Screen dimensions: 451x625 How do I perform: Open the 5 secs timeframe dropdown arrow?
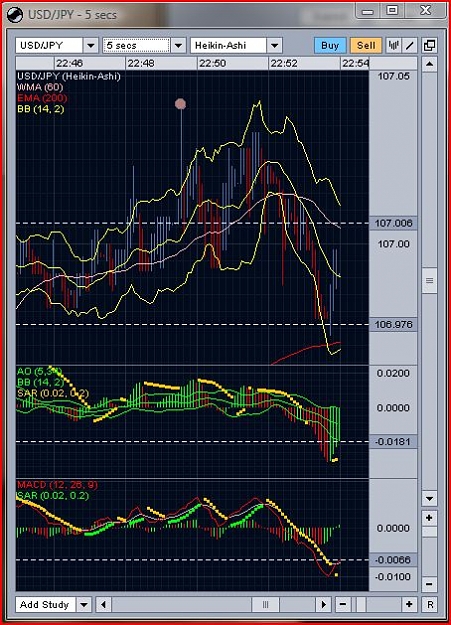[178, 45]
